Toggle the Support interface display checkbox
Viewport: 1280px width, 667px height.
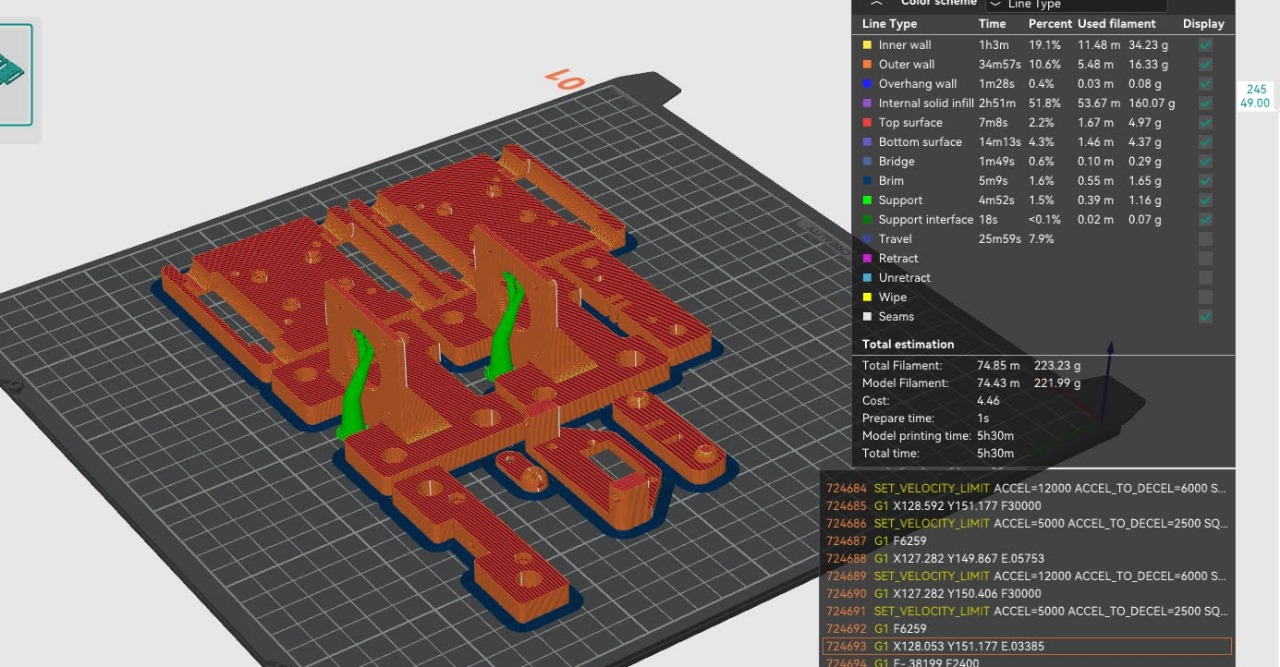pos(1206,219)
